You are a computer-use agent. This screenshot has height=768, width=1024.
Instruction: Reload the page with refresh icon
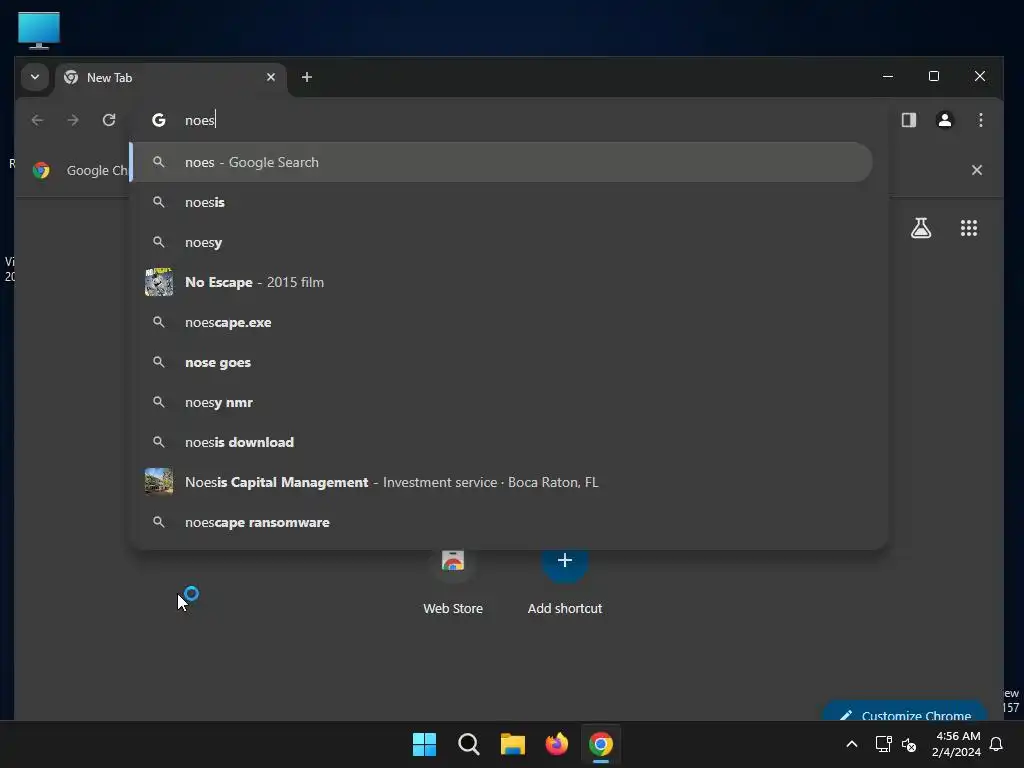pyautogui.click(x=109, y=120)
